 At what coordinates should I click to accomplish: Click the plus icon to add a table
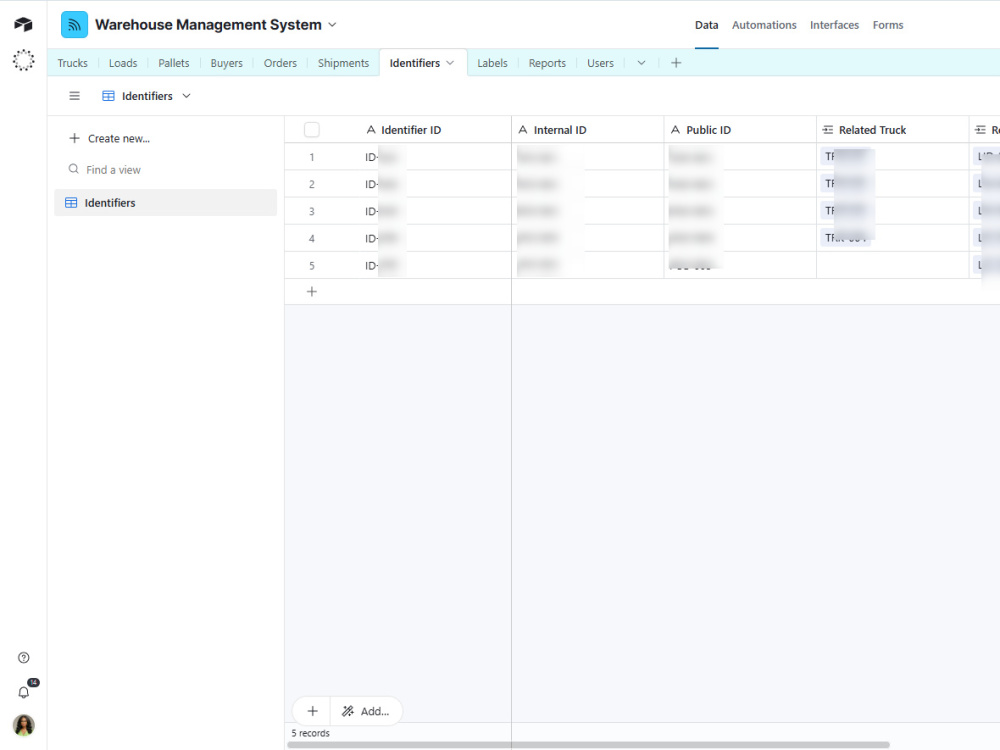(676, 62)
